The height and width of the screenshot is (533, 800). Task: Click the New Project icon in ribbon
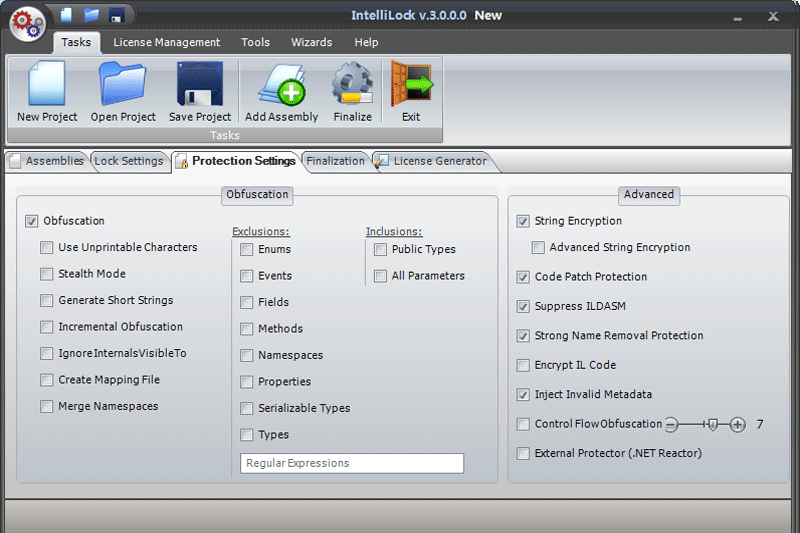tap(47, 84)
